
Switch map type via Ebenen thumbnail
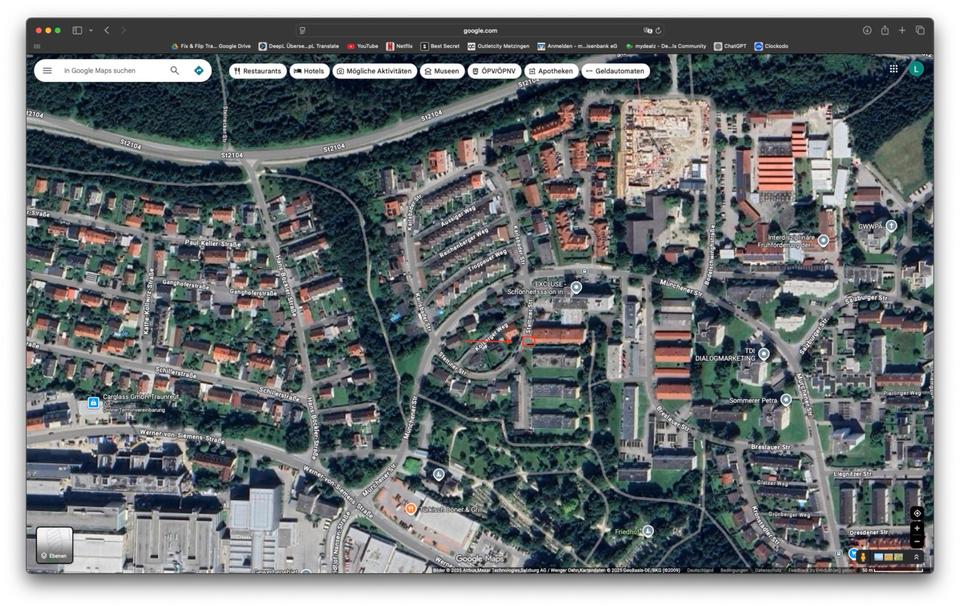55,544
